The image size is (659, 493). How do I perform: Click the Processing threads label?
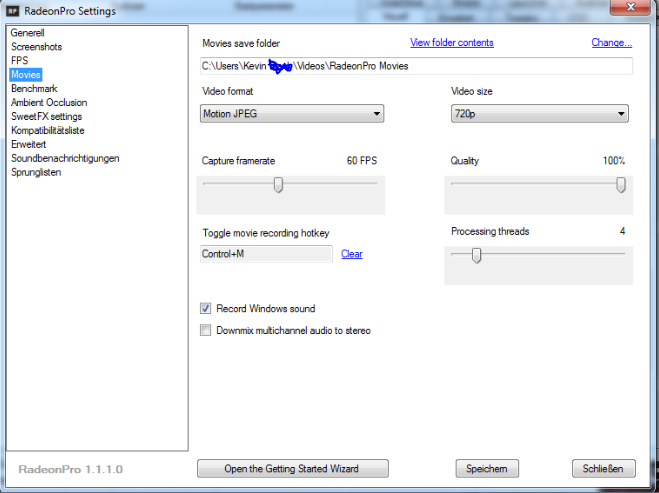click(x=490, y=231)
